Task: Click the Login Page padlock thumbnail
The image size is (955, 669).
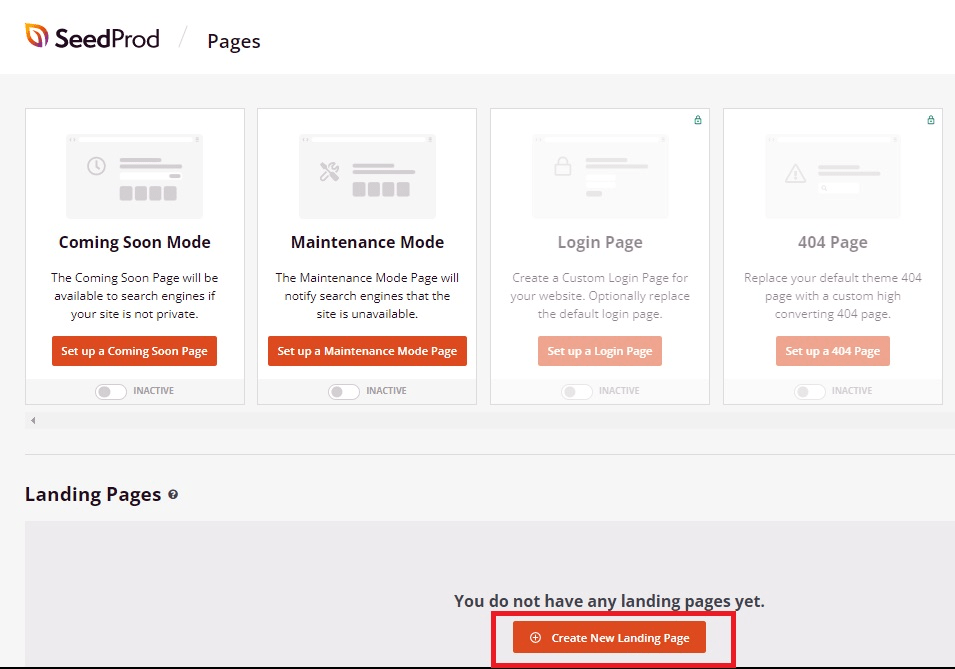Action: click(600, 176)
